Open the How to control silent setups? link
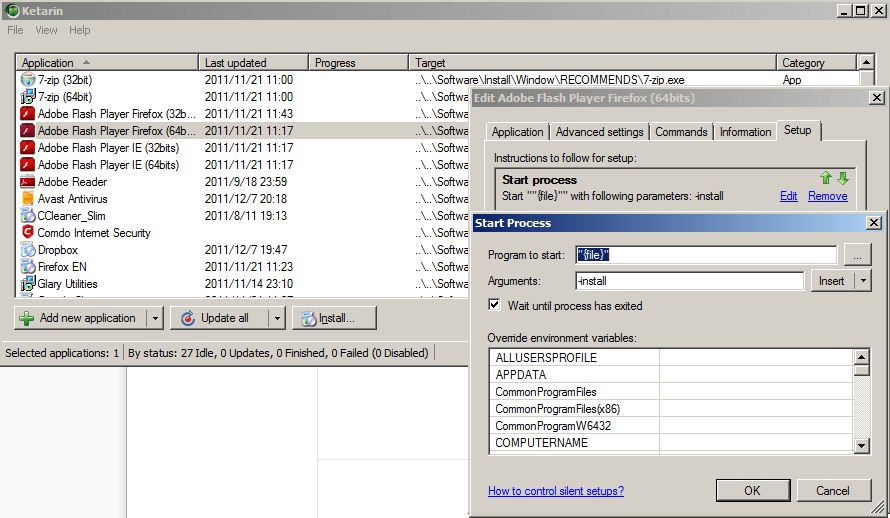This screenshot has height=518, width=890. coord(556,491)
